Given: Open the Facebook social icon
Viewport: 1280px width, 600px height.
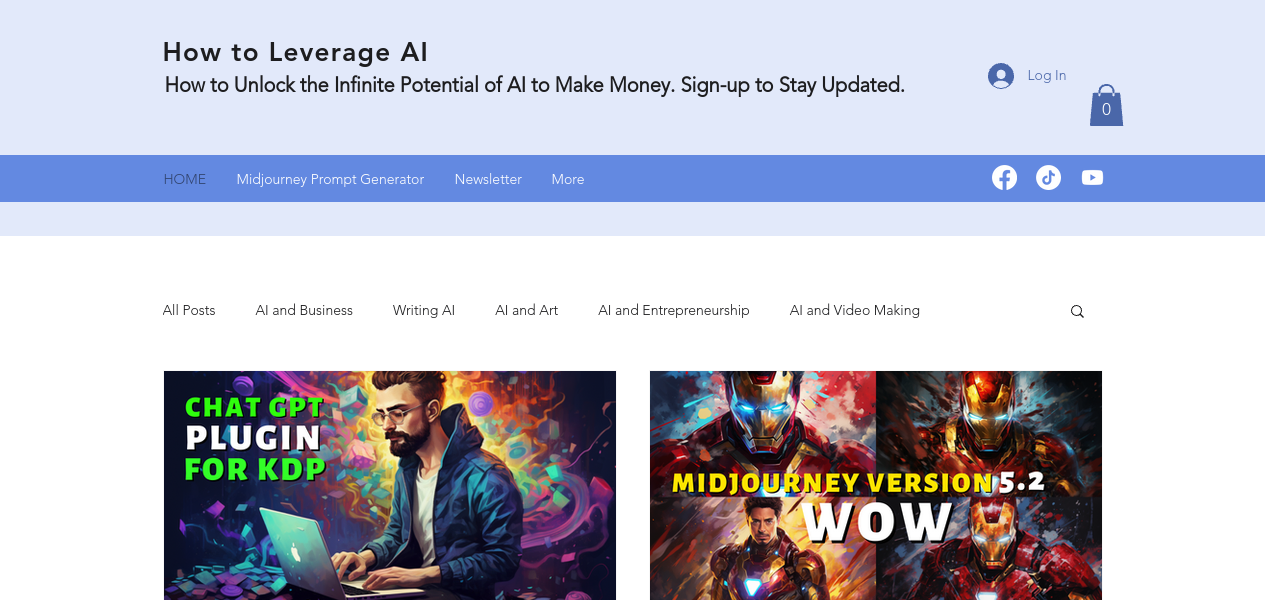Looking at the screenshot, I should tap(1004, 178).
